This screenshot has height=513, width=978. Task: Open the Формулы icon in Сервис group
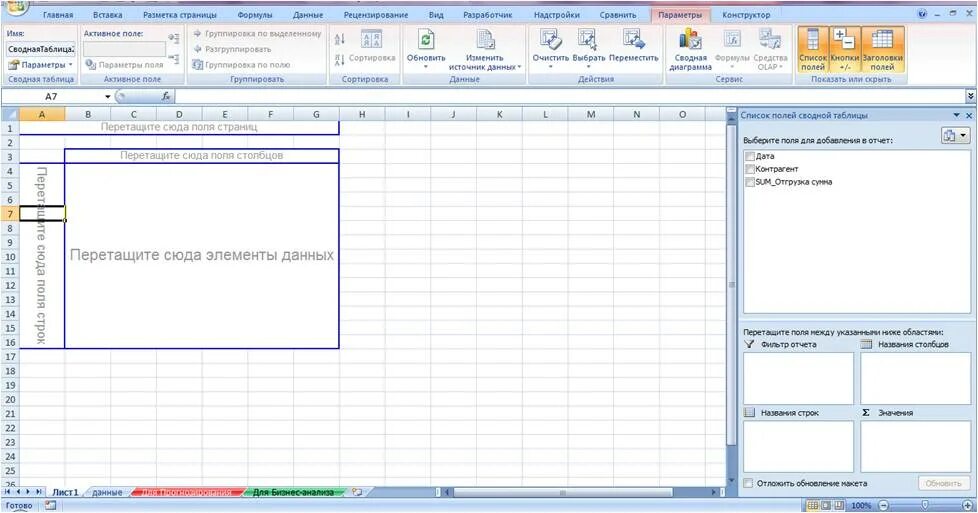(732, 40)
